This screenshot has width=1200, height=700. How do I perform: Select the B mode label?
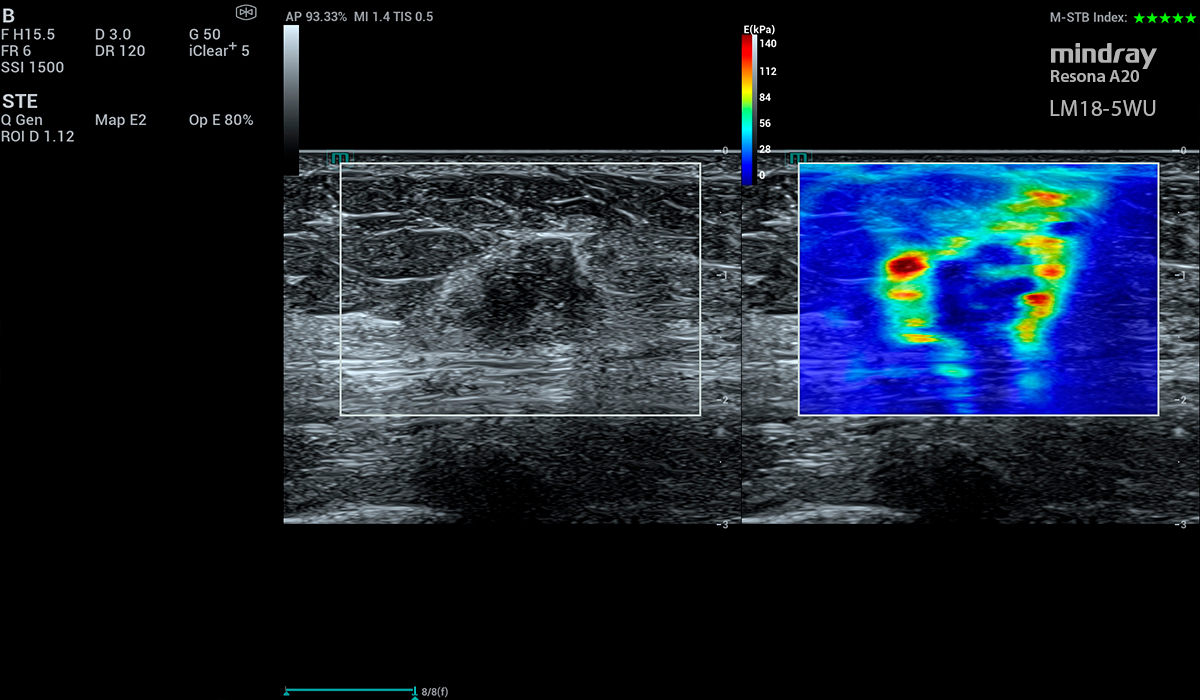click(x=8, y=16)
